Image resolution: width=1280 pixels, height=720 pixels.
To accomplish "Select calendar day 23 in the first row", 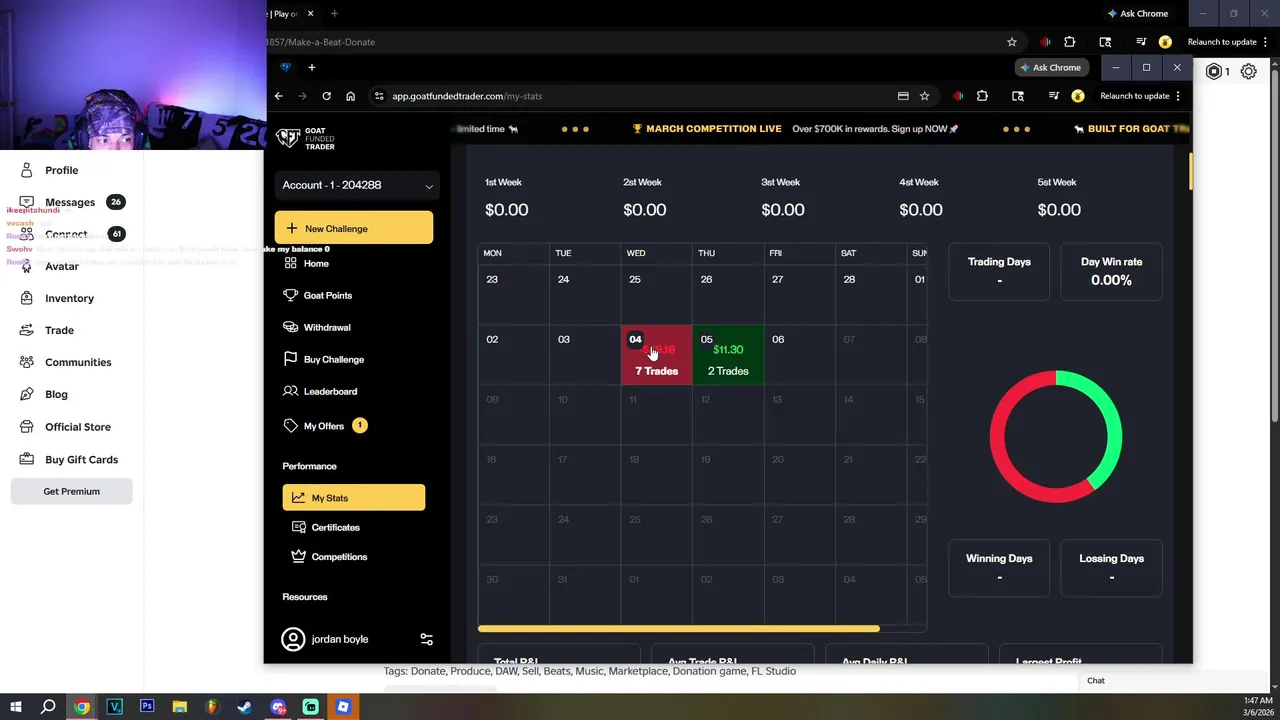I will tap(513, 295).
